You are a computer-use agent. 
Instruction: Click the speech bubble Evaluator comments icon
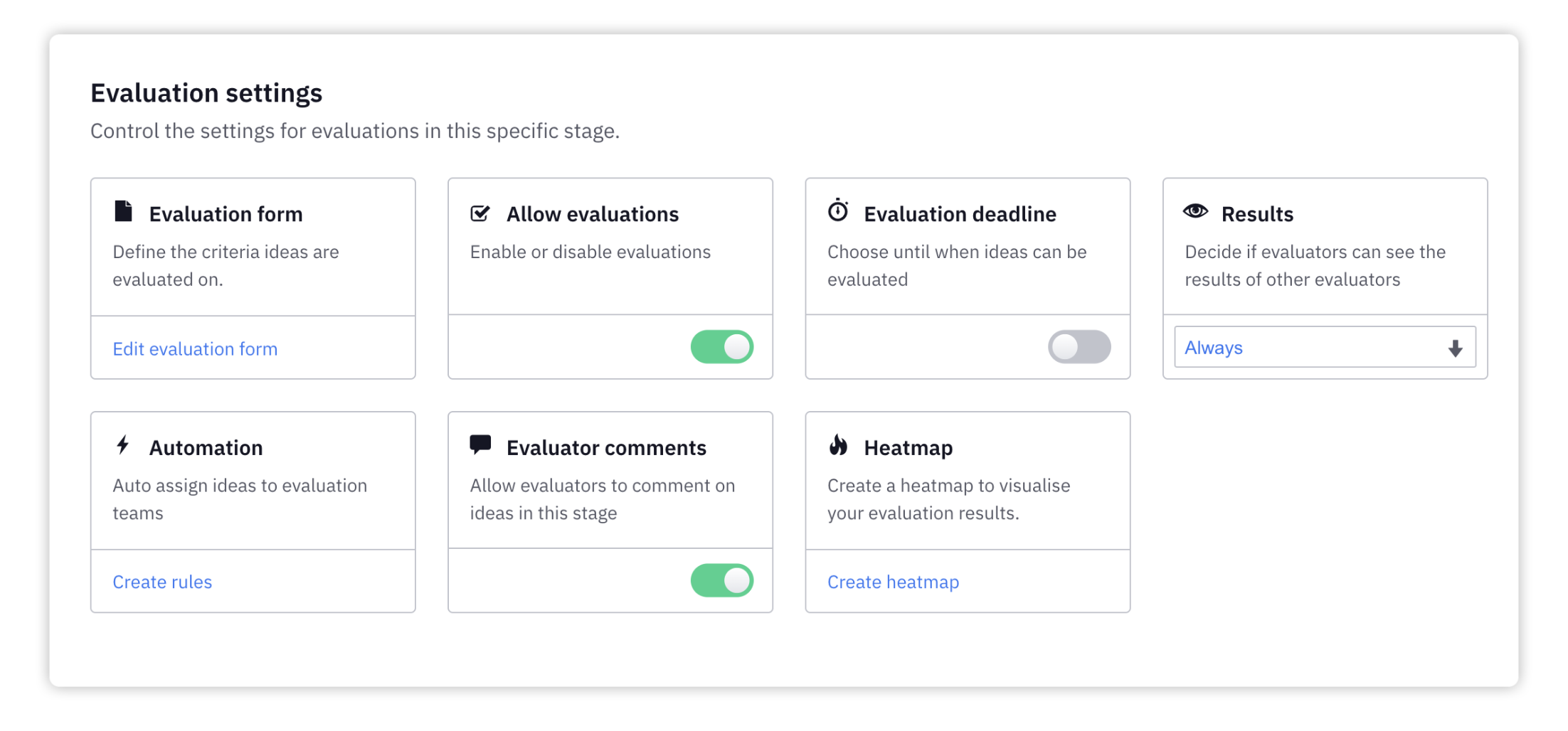point(480,445)
